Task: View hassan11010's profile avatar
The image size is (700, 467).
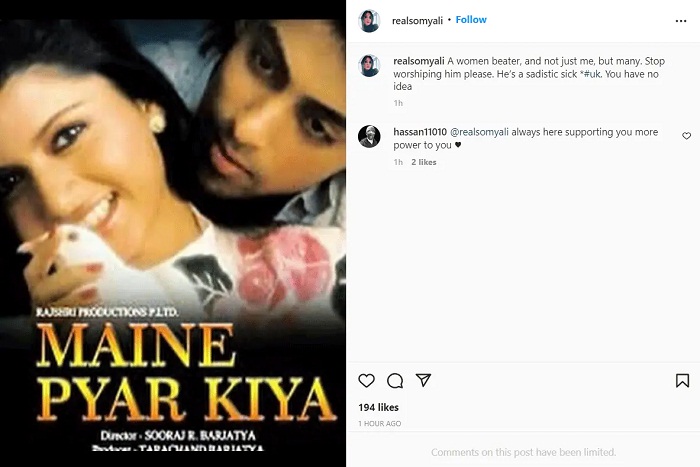Action: pyautogui.click(x=369, y=136)
